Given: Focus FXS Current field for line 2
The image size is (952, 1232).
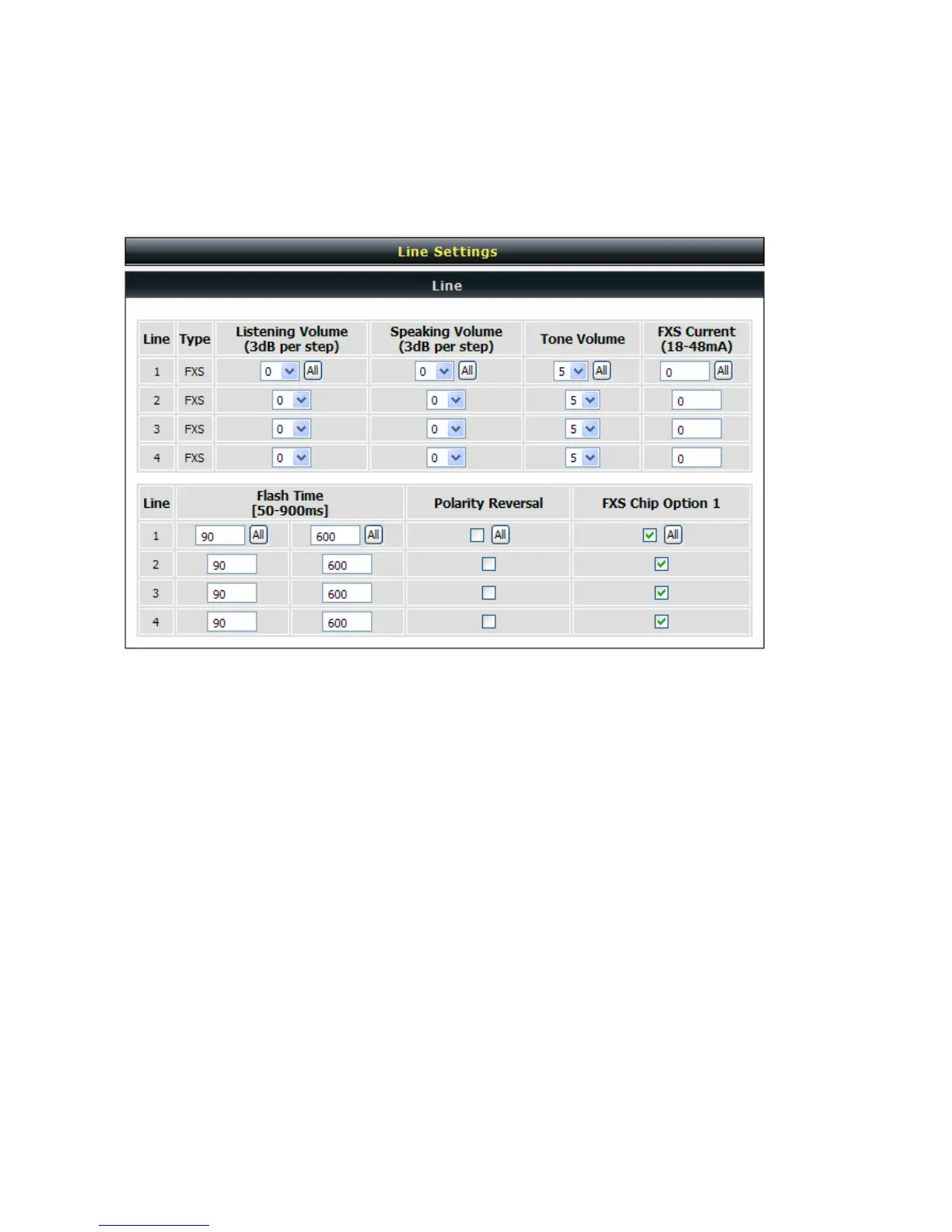Looking at the screenshot, I should (x=697, y=401).
